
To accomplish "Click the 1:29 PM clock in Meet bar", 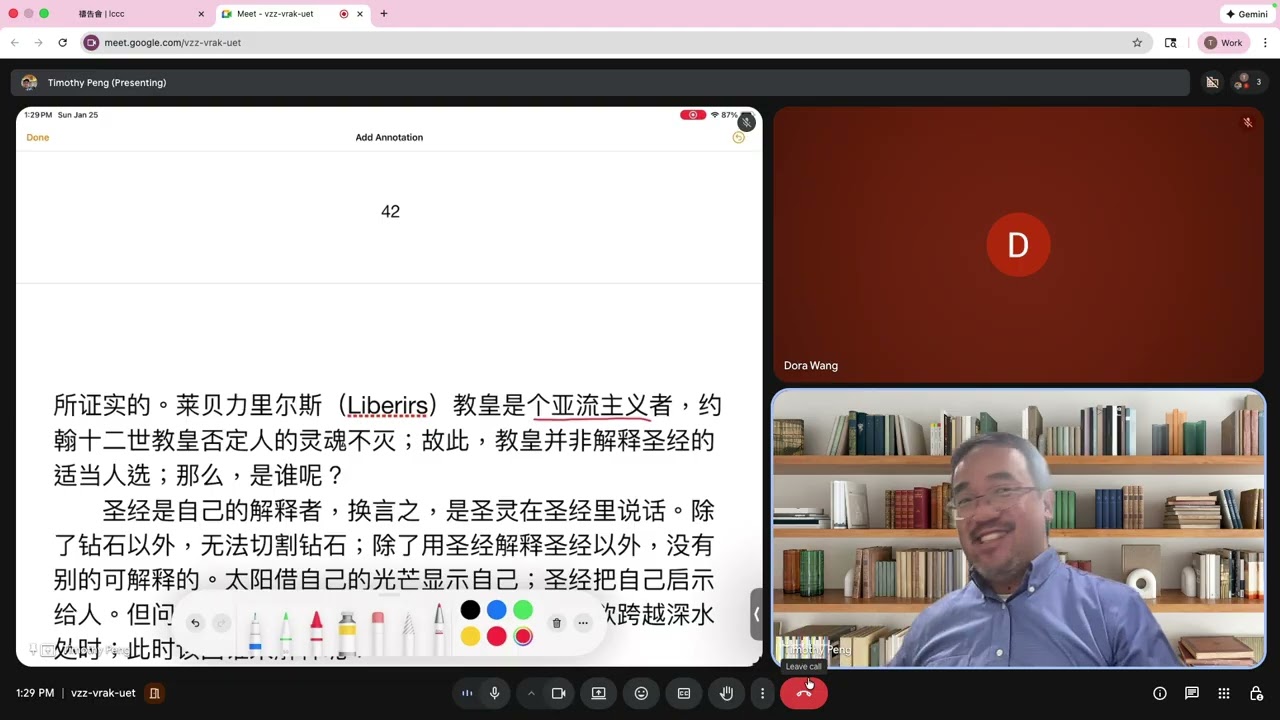I will (x=35, y=693).
